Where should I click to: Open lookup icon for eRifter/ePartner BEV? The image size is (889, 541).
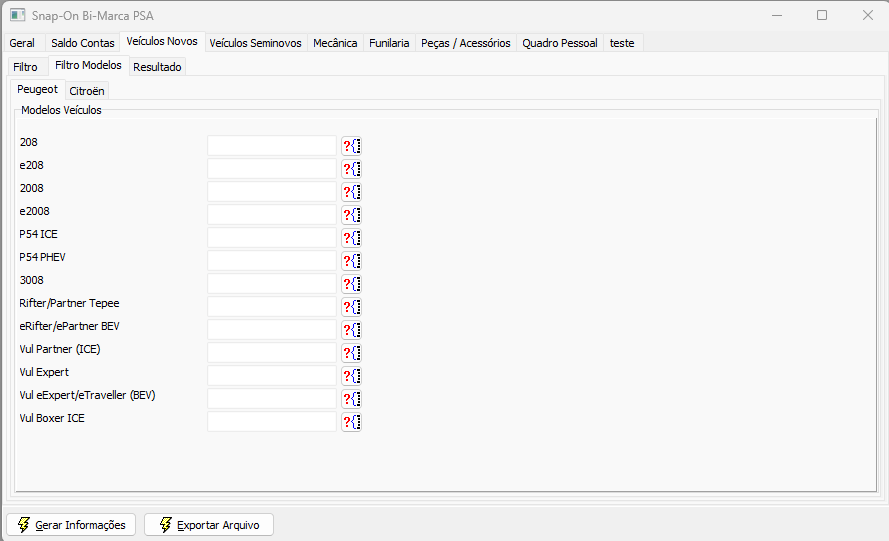[x=352, y=330]
